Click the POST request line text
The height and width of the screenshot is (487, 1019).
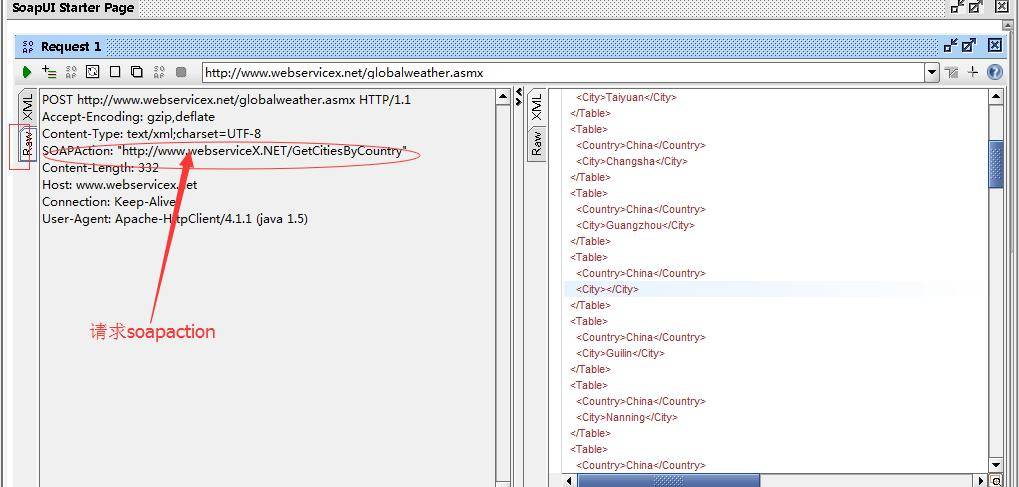226,100
